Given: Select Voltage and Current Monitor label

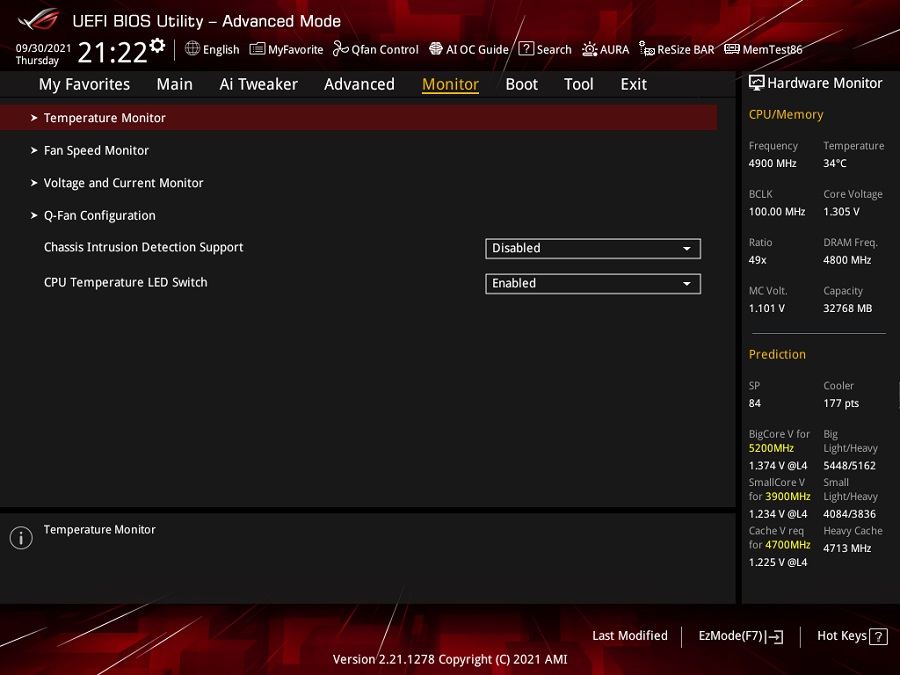Looking at the screenshot, I should click(123, 183).
